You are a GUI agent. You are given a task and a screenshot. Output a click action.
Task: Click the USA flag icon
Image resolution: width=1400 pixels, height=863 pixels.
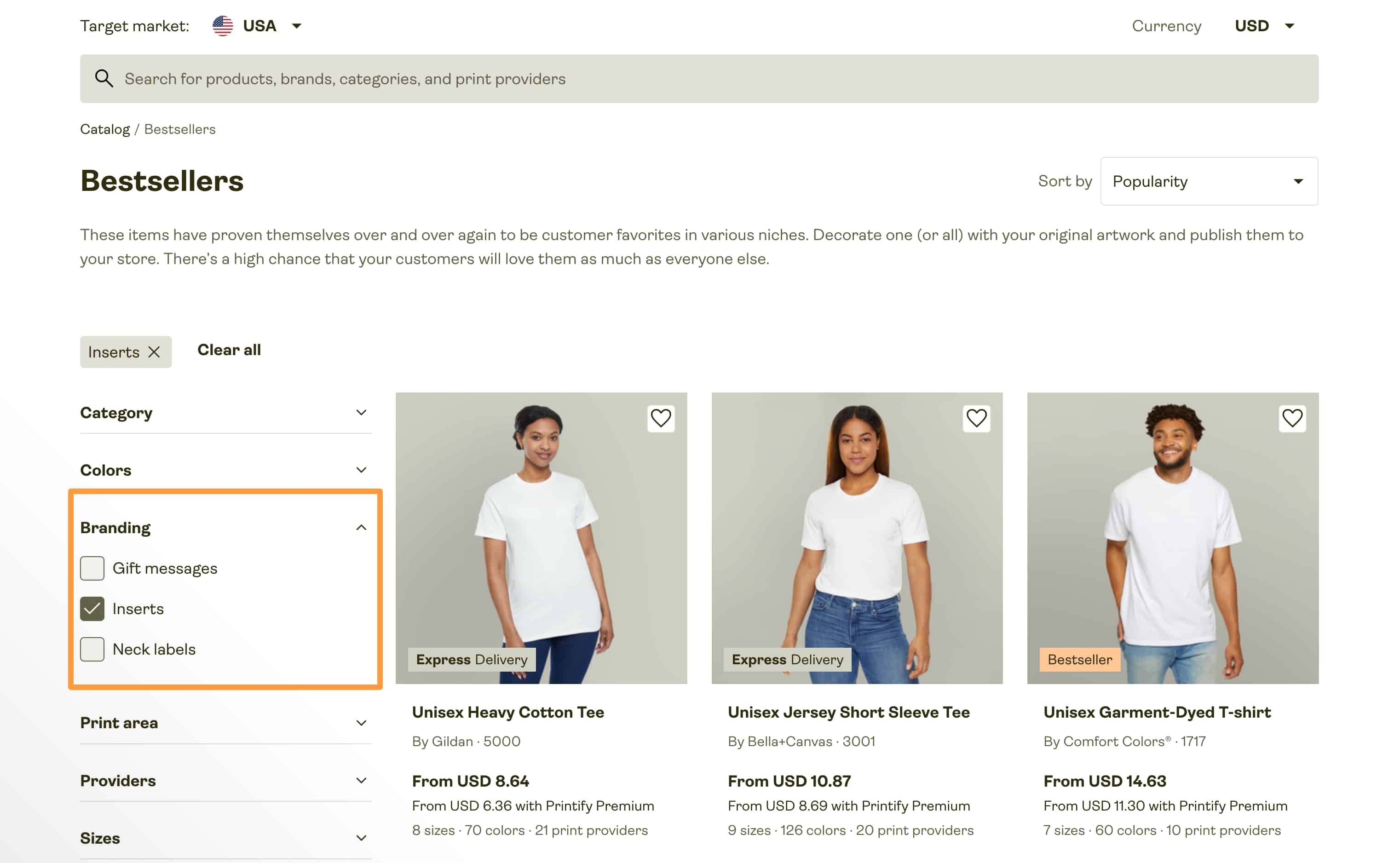[x=223, y=25]
